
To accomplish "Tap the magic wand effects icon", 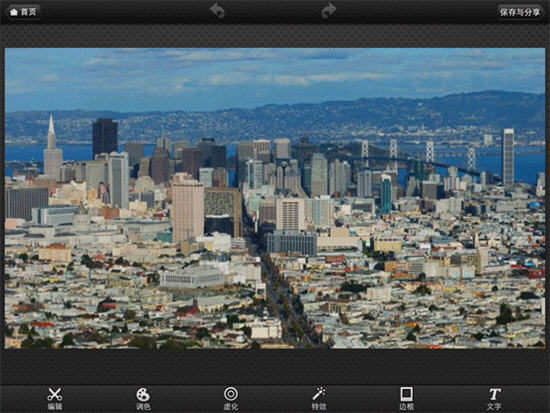I will pyautogui.click(x=318, y=394).
